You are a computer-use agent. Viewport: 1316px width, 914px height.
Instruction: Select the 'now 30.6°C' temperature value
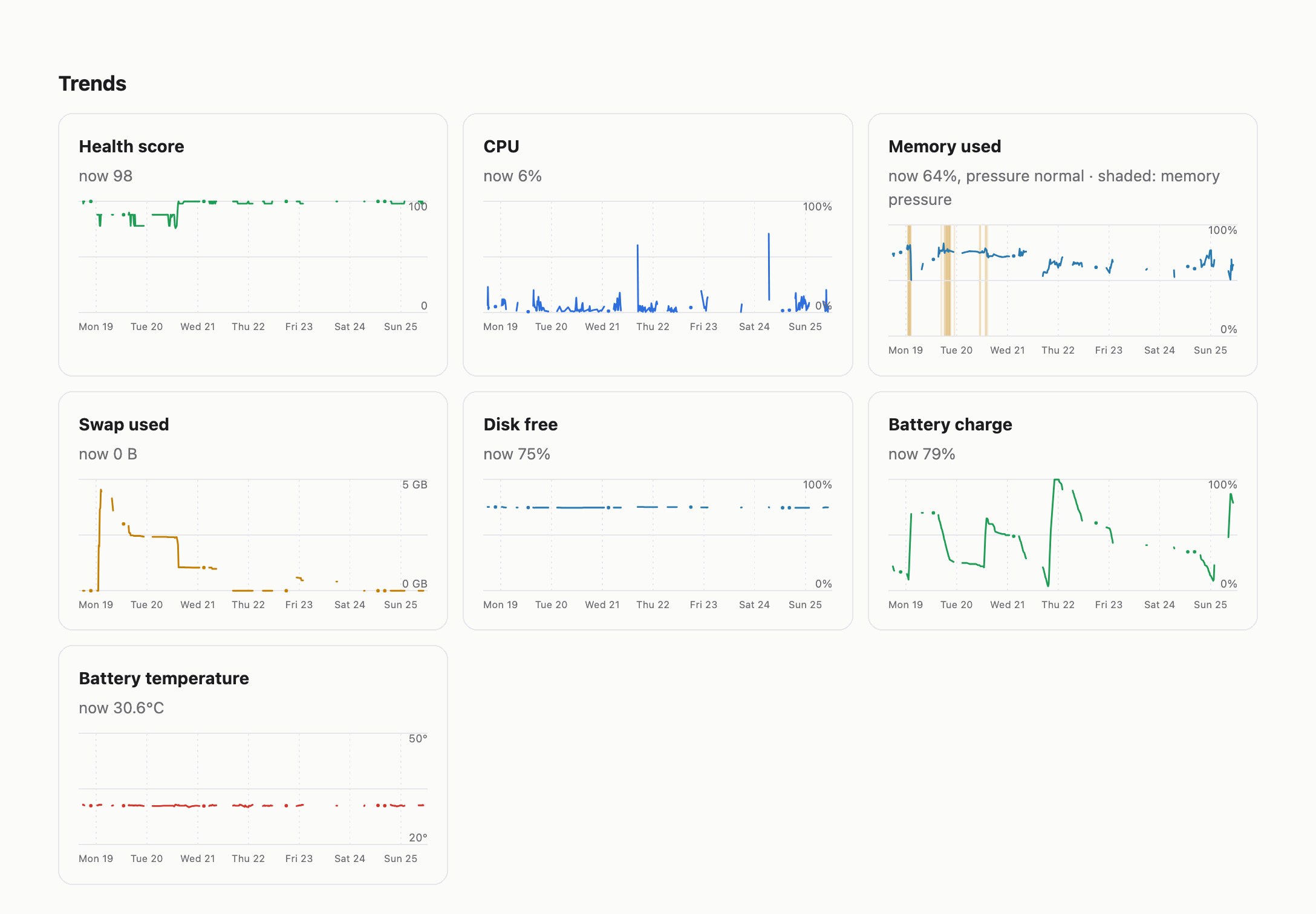point(121,708)
